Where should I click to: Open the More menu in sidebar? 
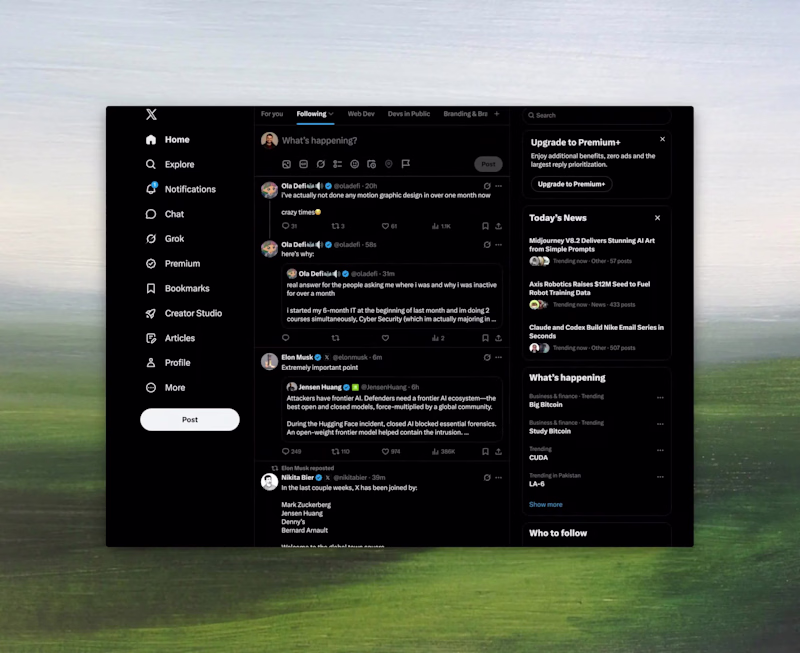tap(165, 388)
